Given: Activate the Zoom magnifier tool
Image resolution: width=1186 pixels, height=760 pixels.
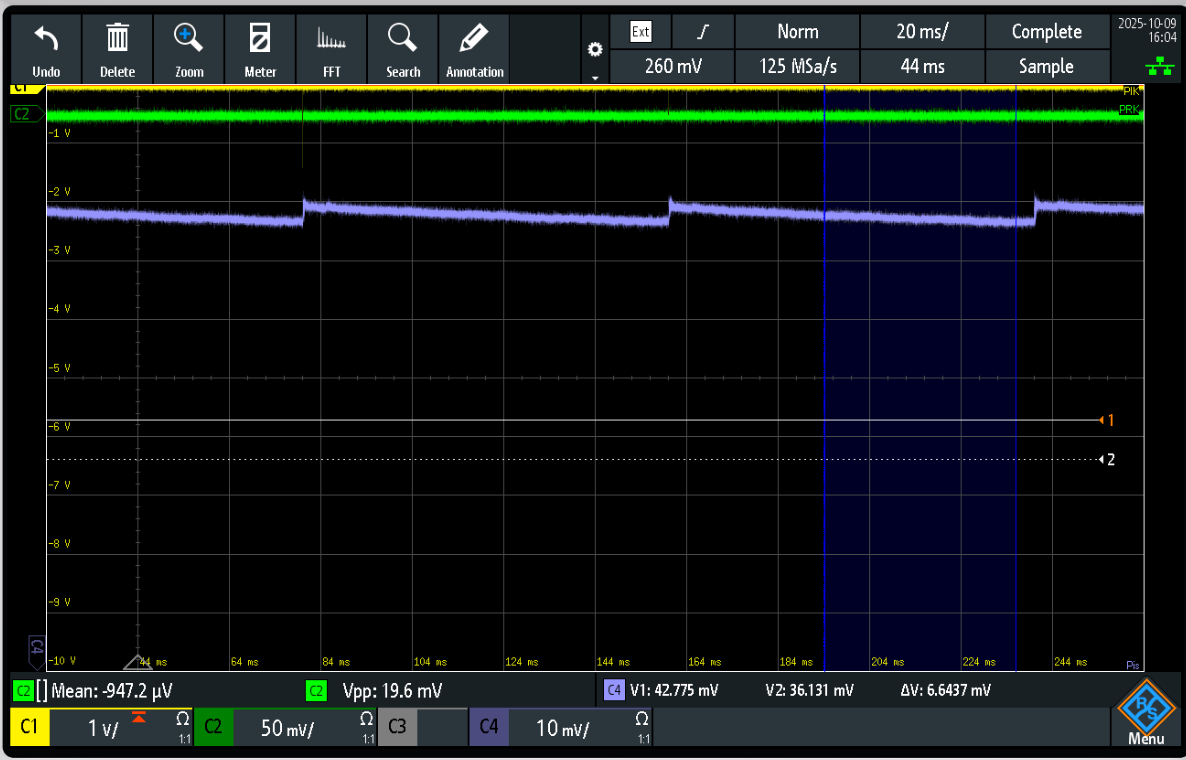Looking at the screenshot, I should click(189, 40).
